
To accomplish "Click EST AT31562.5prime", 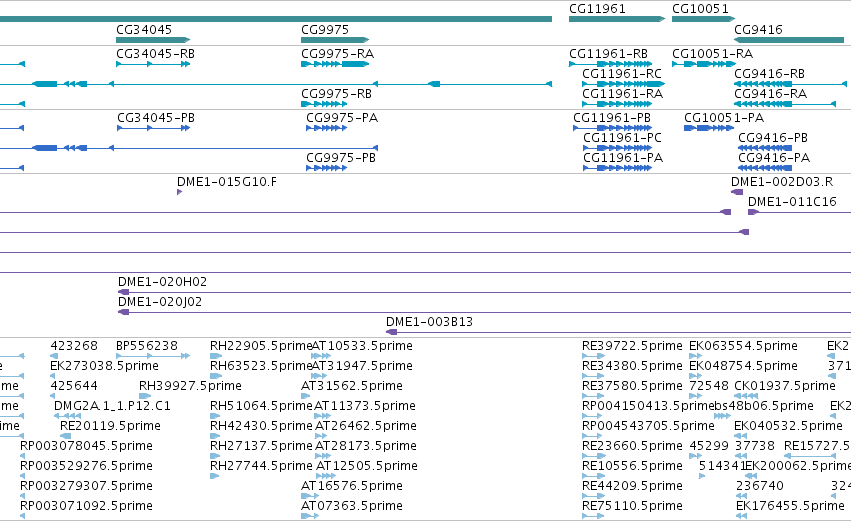I will click(352, 386).
